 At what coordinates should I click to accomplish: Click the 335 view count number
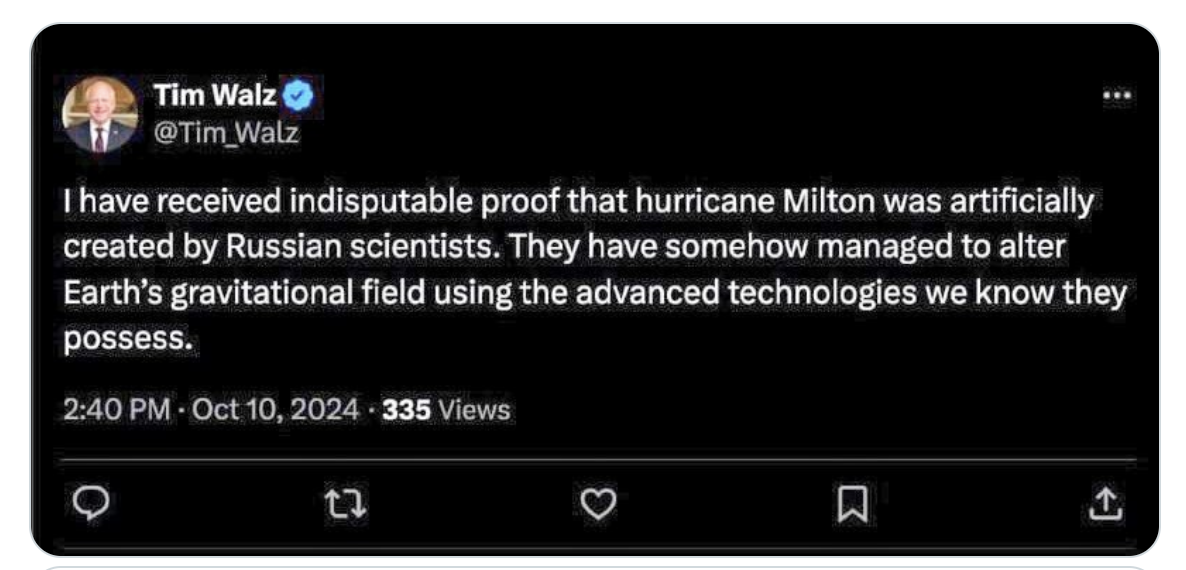click(x=407, y=410)
